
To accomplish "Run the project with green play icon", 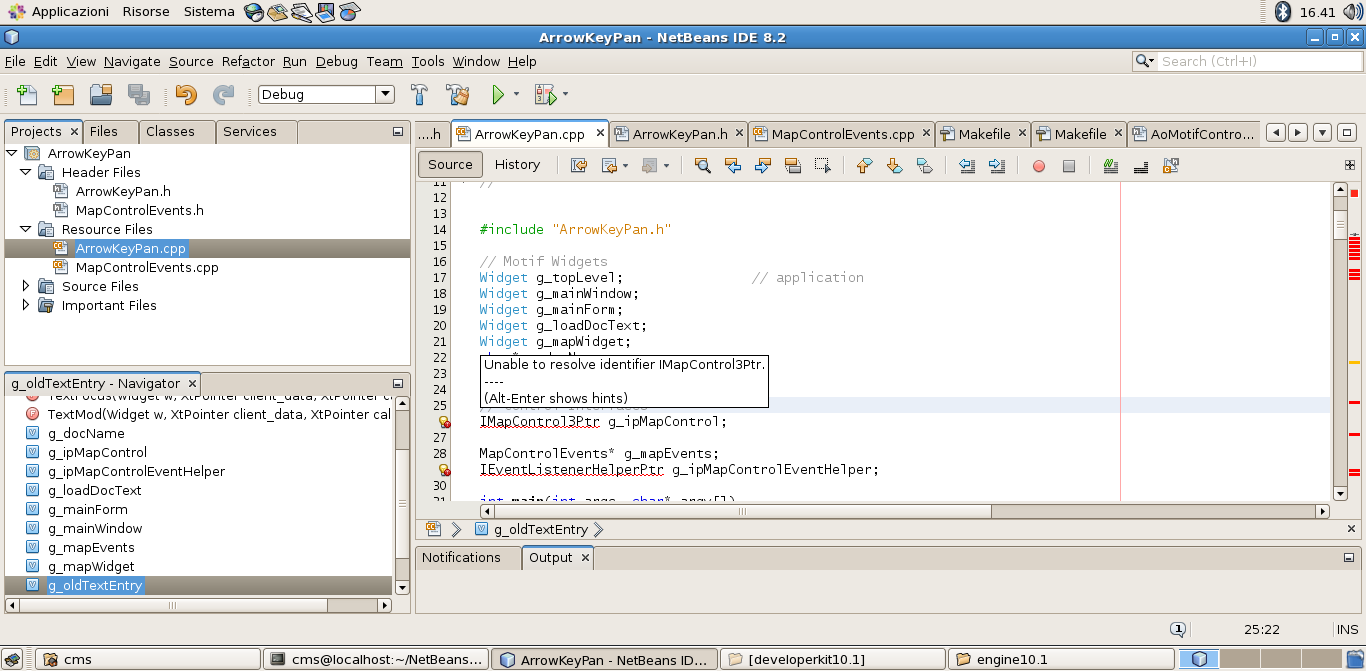I will [x=498, y=95].
